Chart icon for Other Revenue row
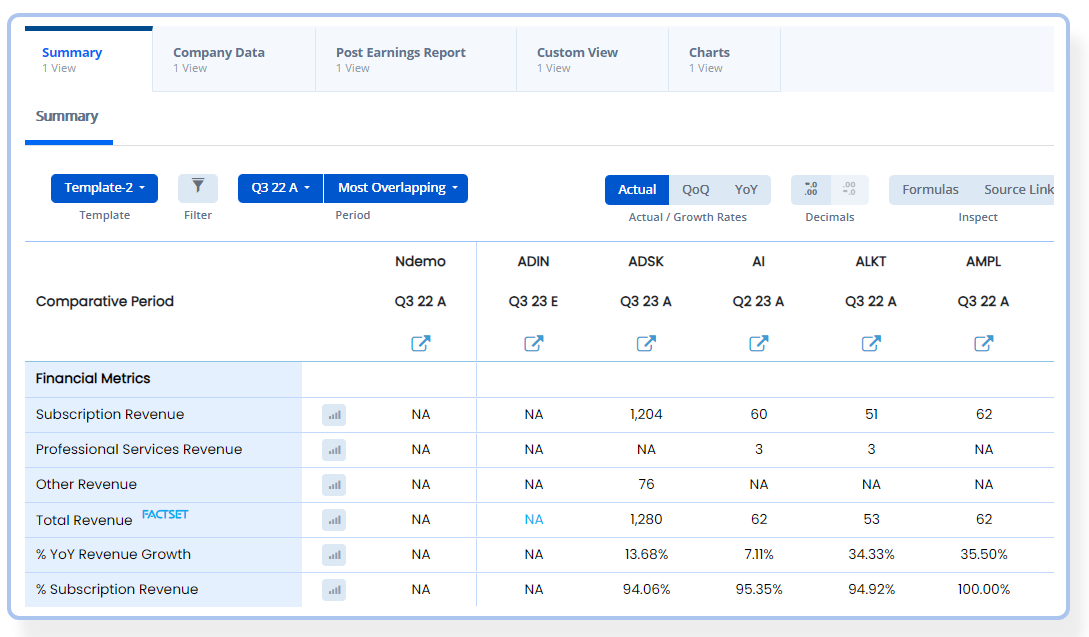Screen dimensions: 1089x637 (334, 485)
